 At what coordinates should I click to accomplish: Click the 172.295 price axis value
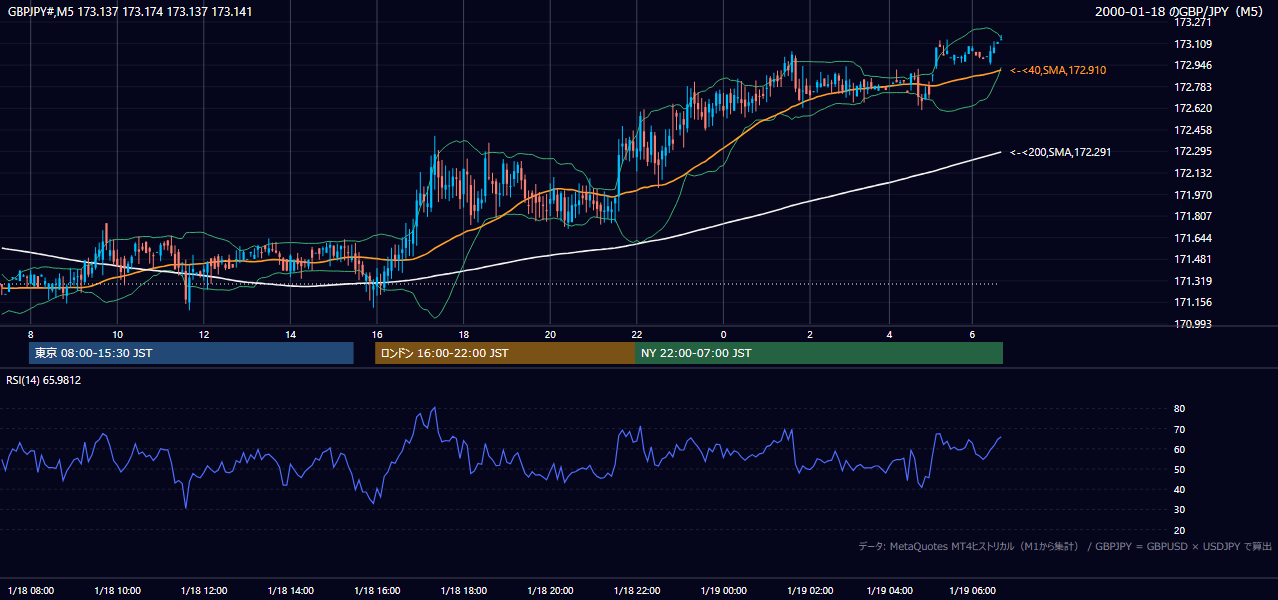1193,152
